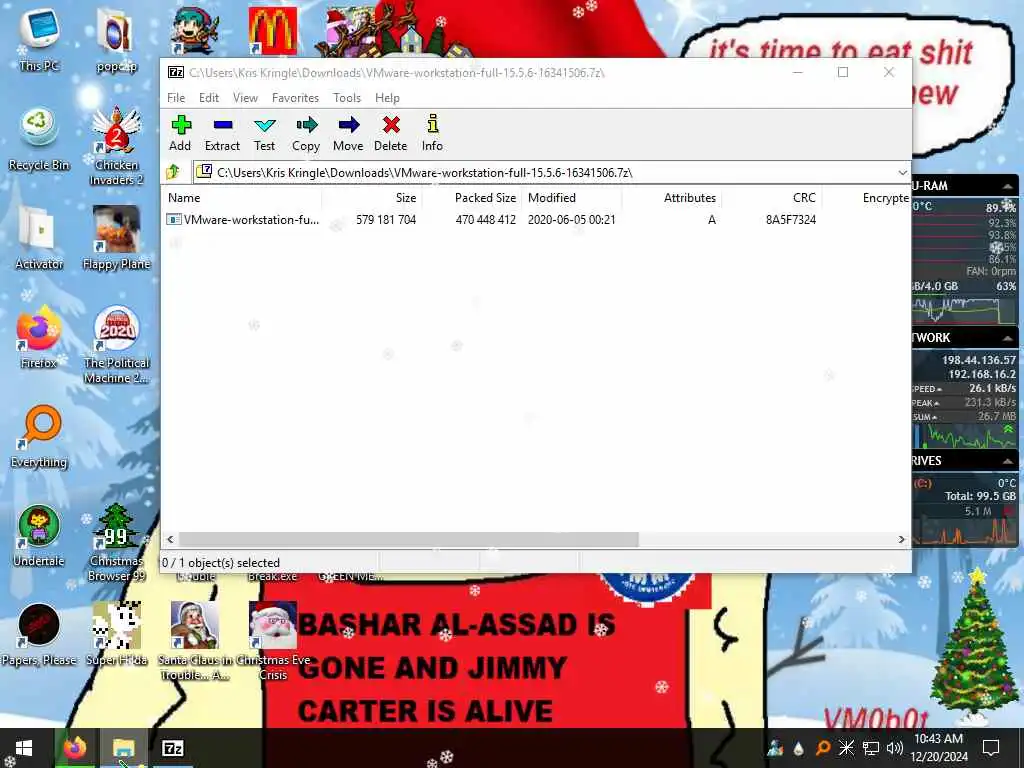Click the size value 579 181 704
1024x768 pixels.
[386, 220]
